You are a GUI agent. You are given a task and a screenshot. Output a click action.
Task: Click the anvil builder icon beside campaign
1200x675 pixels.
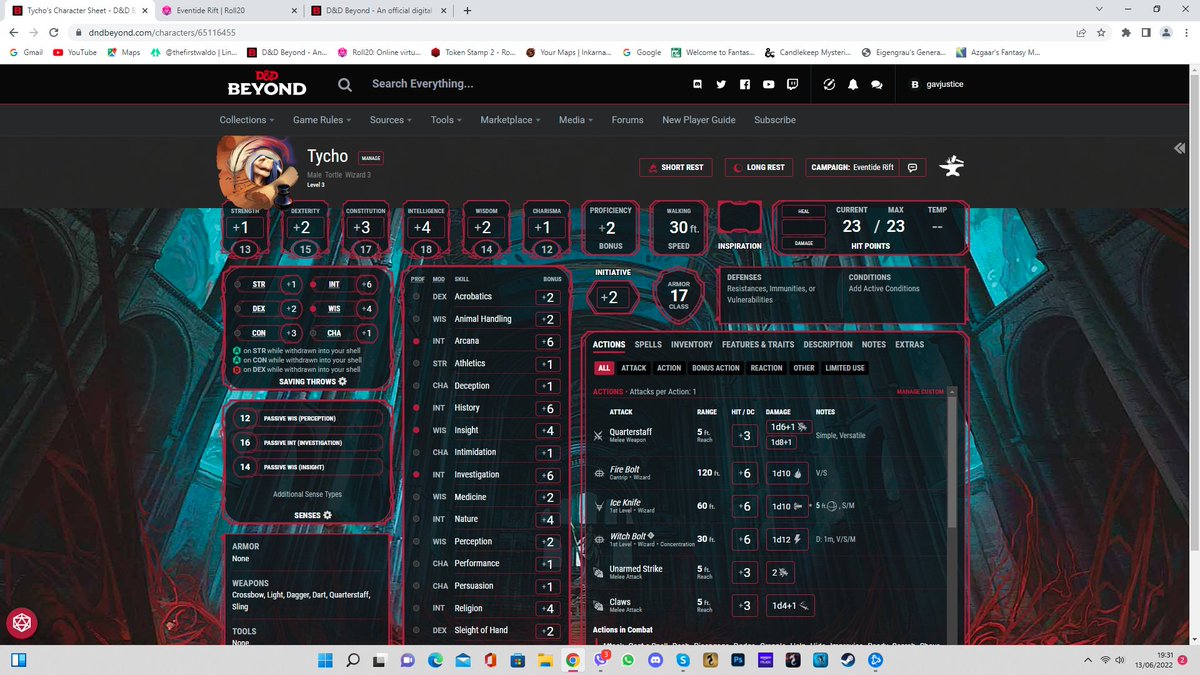coord(952,167)
